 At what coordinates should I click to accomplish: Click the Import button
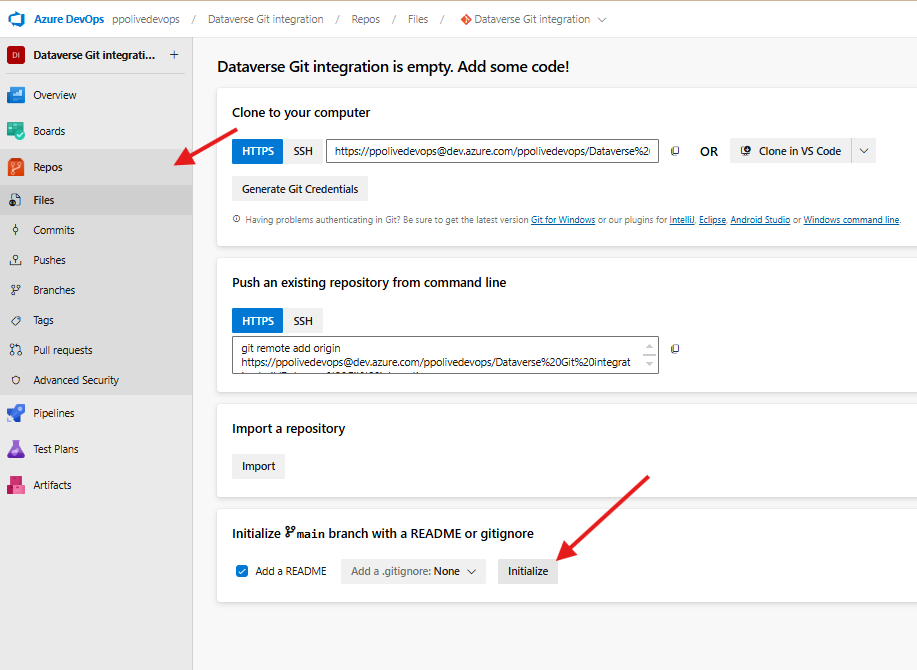point(258,466)
